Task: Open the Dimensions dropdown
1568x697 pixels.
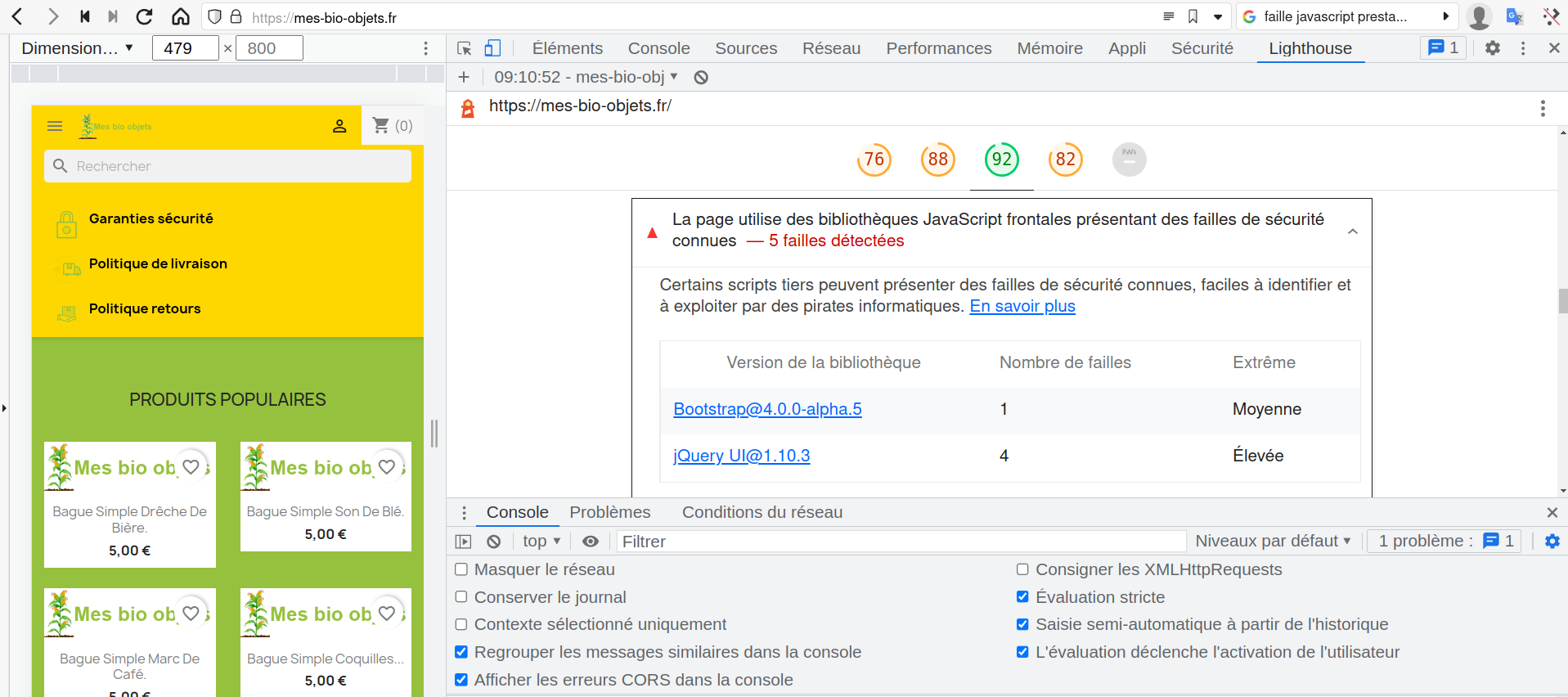Action: pos(77,48)
